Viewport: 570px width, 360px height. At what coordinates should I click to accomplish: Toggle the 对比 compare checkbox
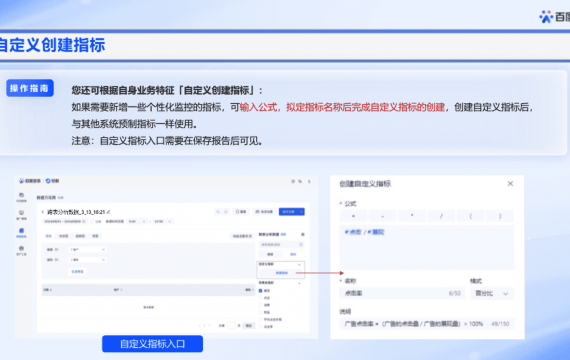(x=92, y=221)
